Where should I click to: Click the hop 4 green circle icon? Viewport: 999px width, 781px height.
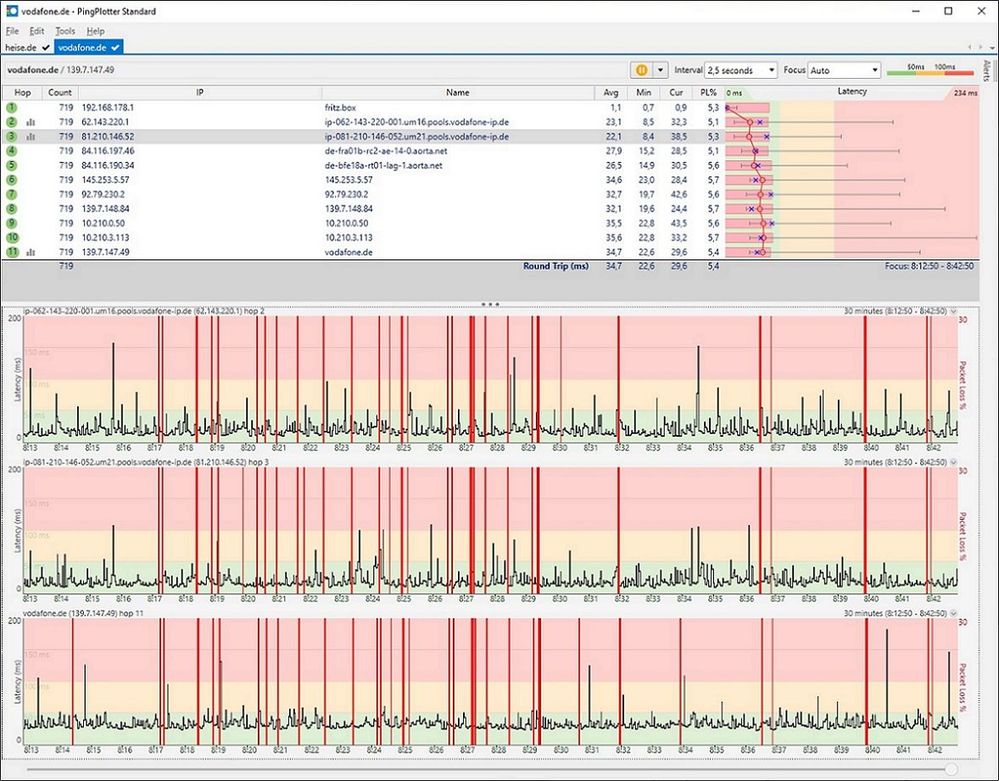12,151
